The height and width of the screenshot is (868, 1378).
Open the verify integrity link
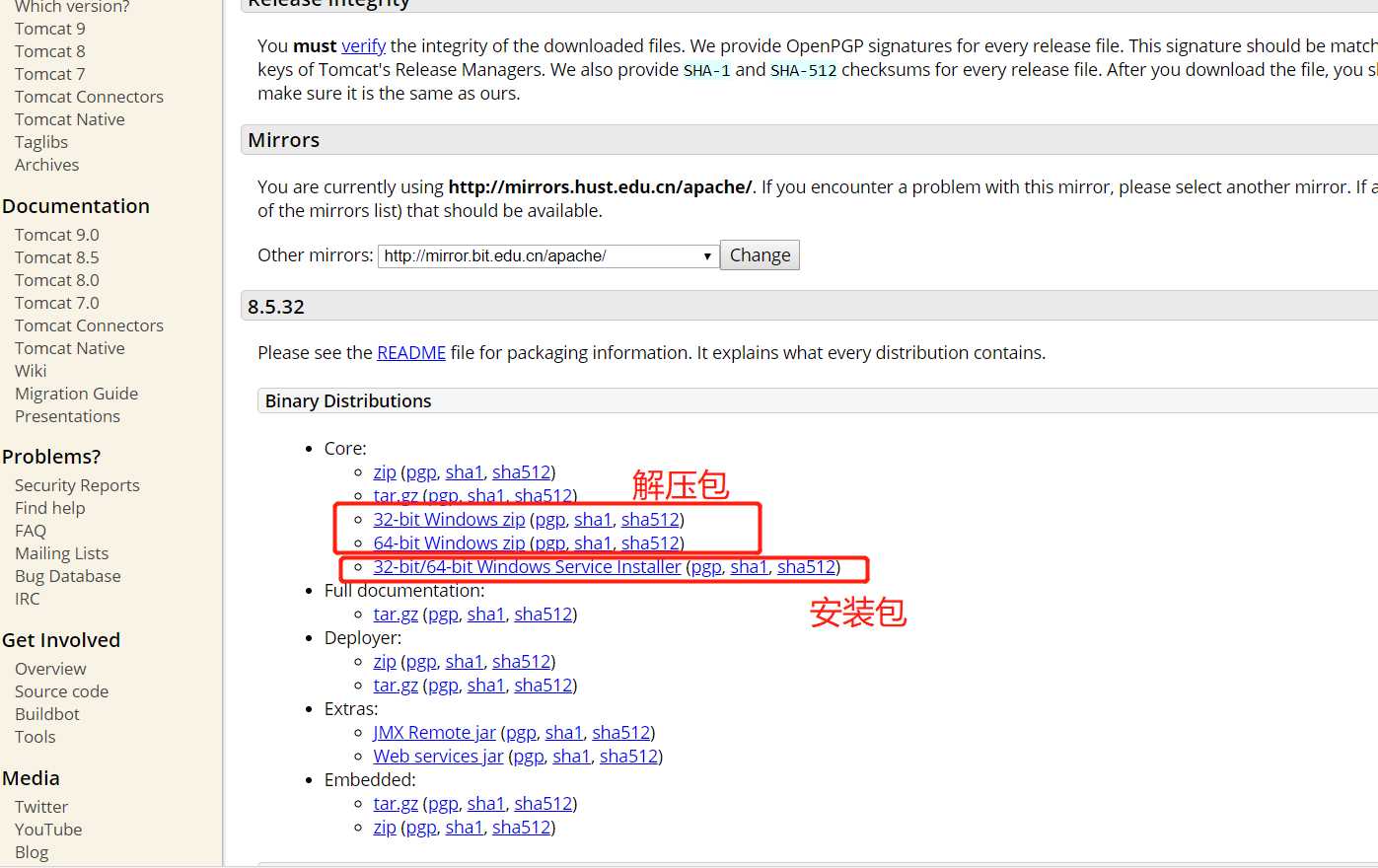click(363, 45)
